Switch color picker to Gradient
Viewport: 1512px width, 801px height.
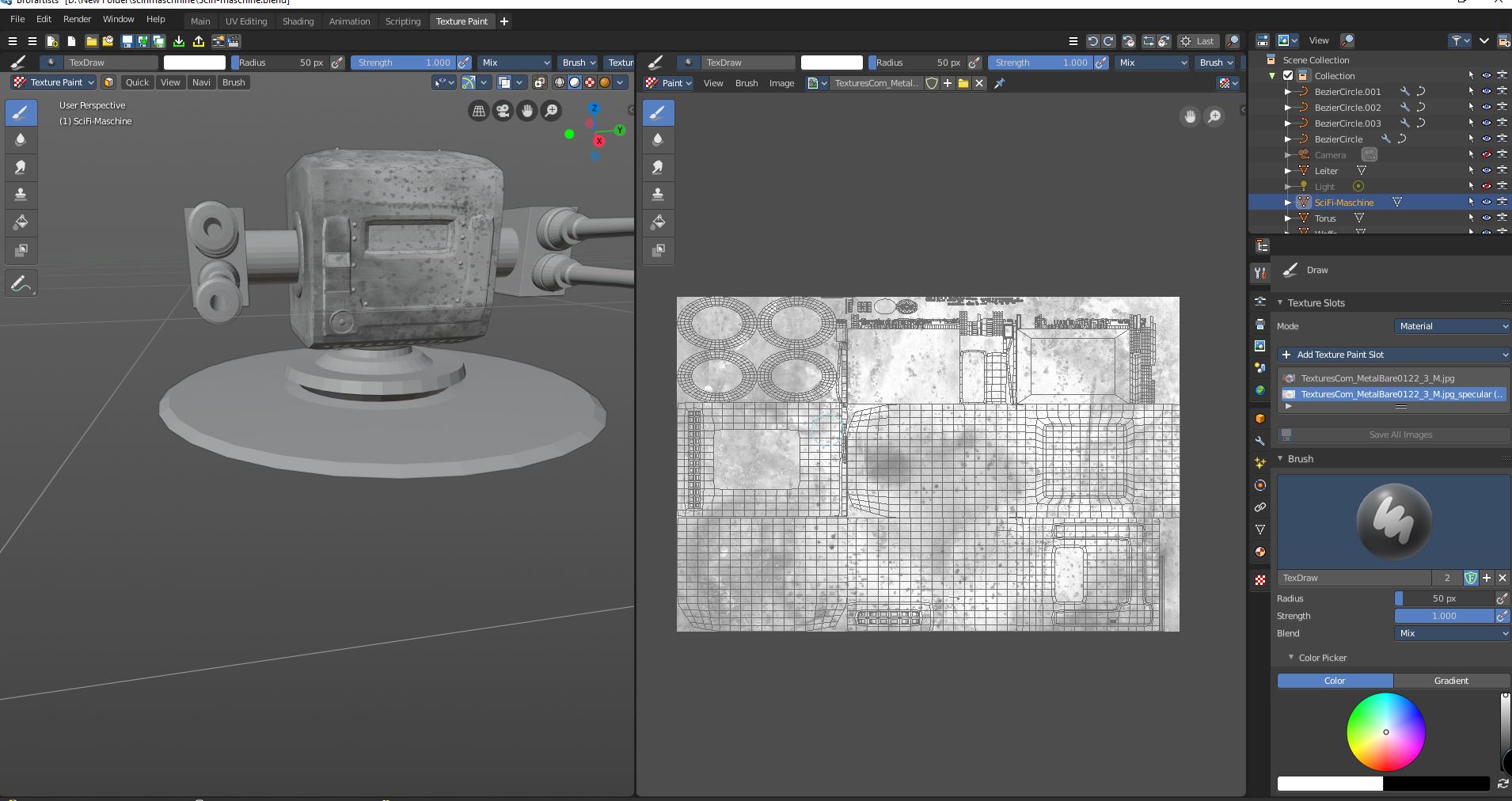1450,681
